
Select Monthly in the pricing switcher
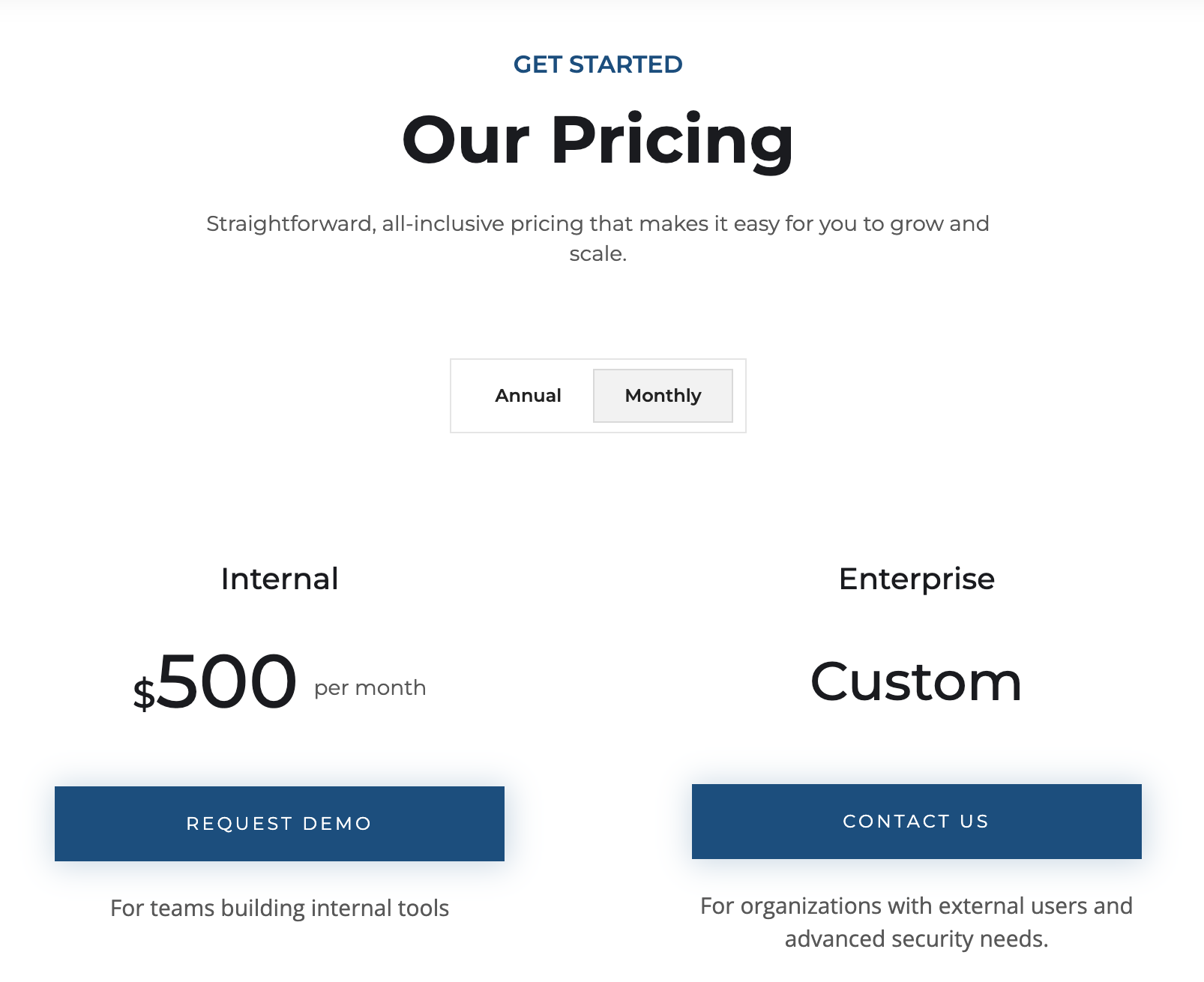[663, 396]
